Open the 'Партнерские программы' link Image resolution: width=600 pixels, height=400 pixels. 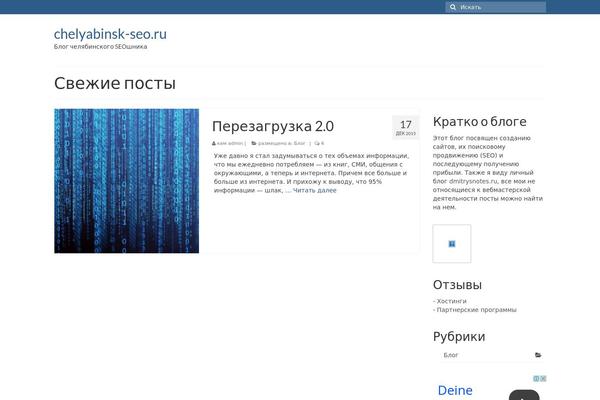pos(476,310)
